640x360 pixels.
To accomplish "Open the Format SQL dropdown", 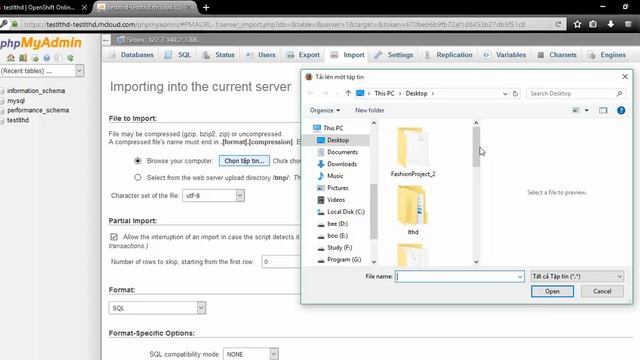I will [157, 308].
